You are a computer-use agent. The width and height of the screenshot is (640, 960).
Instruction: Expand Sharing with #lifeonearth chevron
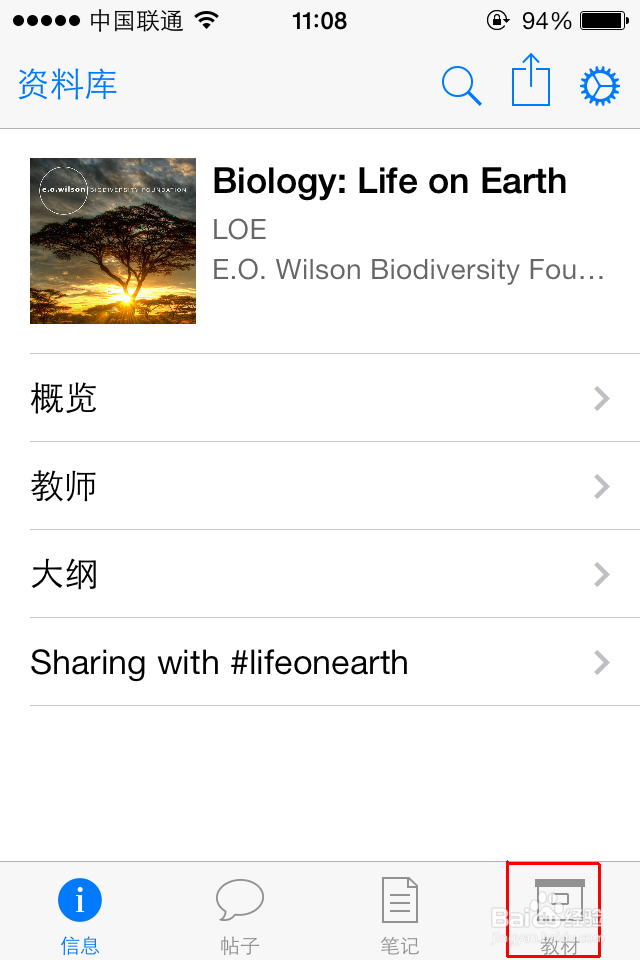point(601,663)
